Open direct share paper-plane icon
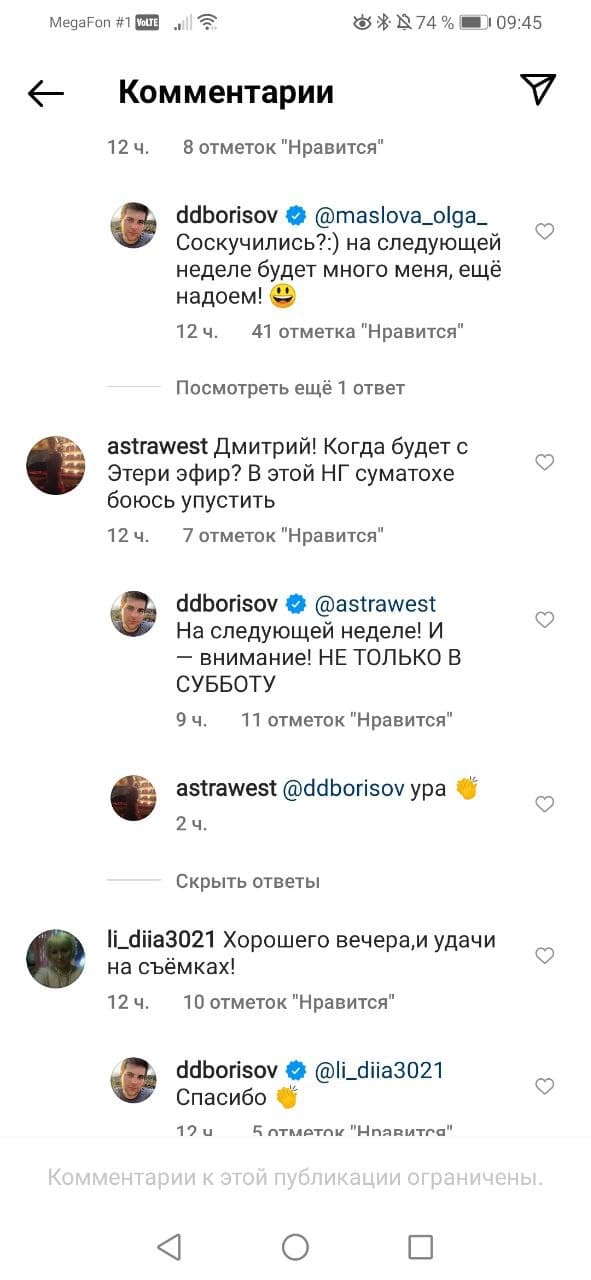Viewport: 591px width, 1280px height. click(x=538, y=90)
